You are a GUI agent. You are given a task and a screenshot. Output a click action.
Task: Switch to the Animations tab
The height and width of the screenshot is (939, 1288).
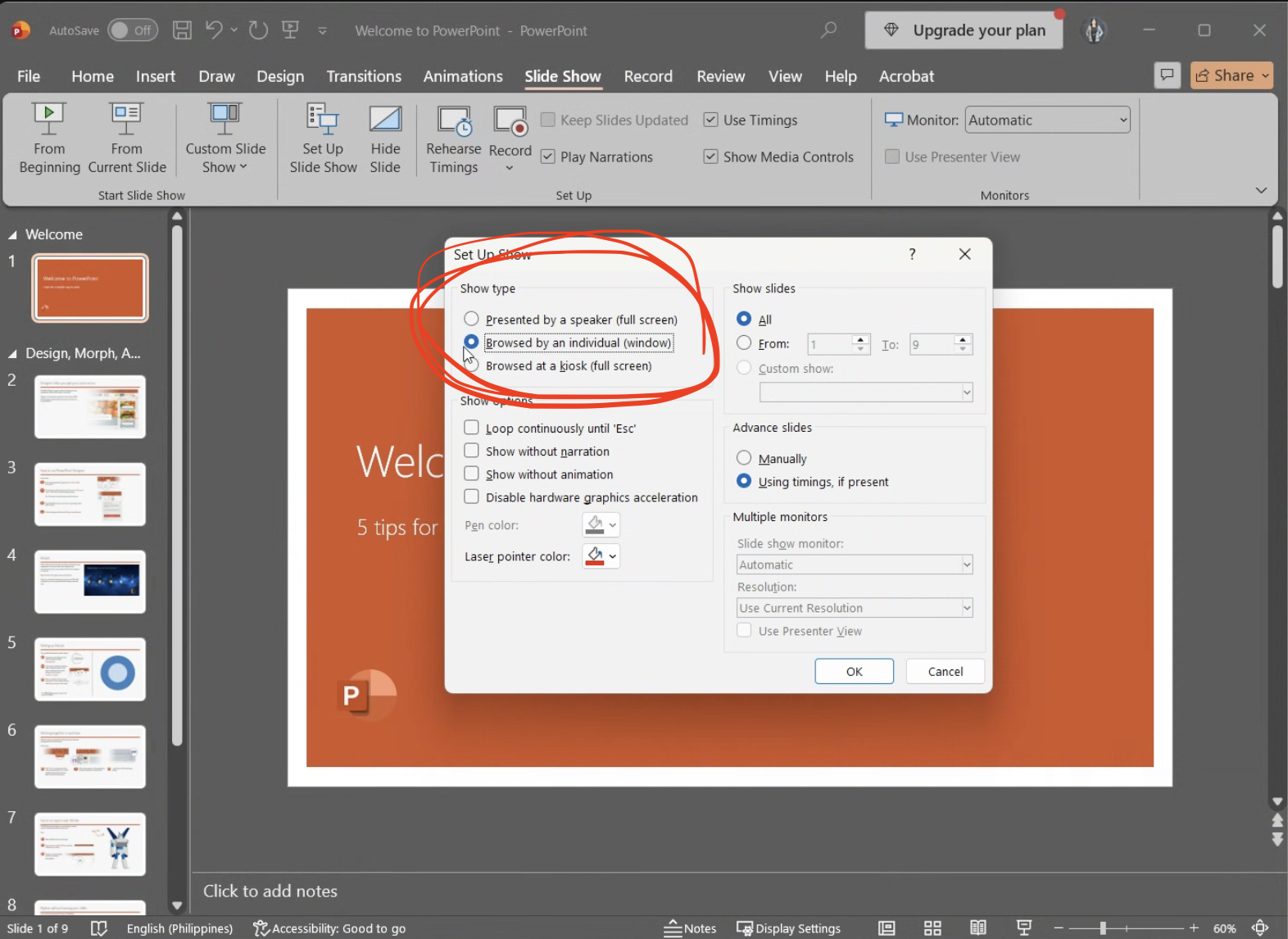click(463, 76)
